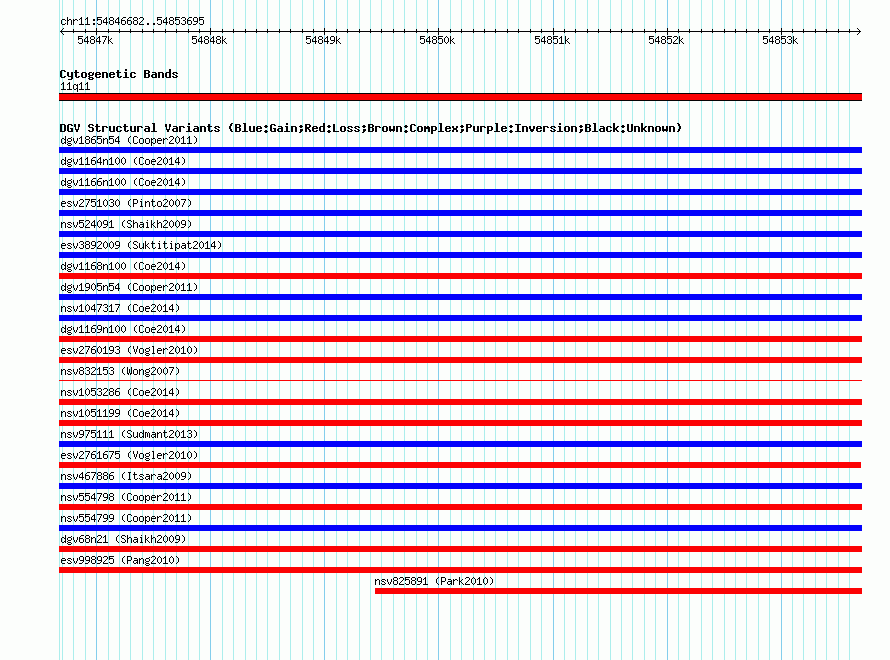Image resolution: width=890 pixels, height=660 pixels.
Task: Click the blue bar under nsv524091
Action: pyautogui.click(x=460, y=234)
